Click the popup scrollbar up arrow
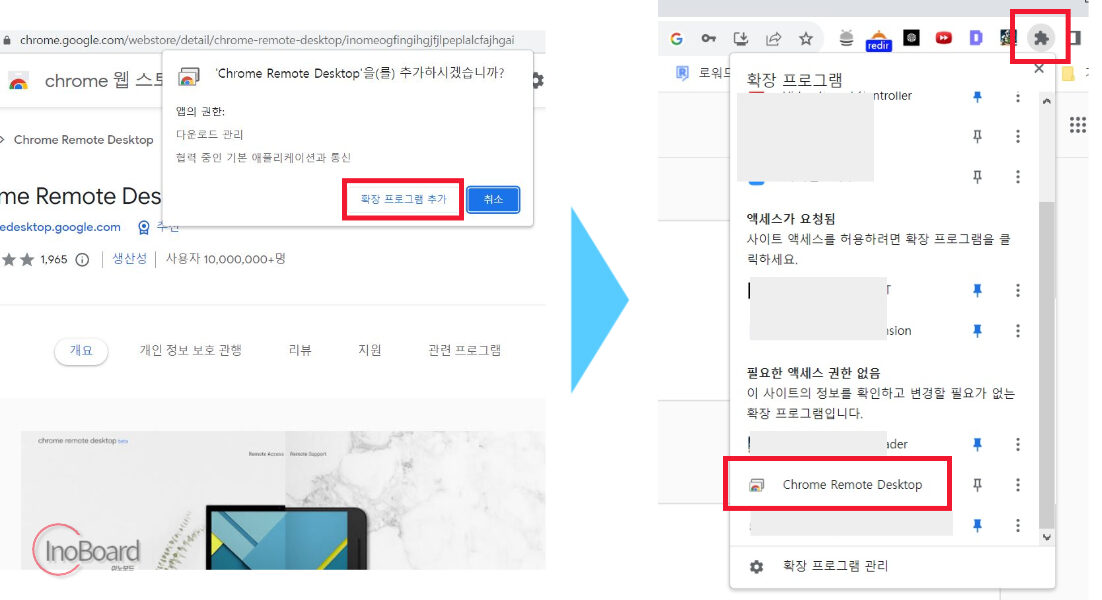 coord(1046,101)
